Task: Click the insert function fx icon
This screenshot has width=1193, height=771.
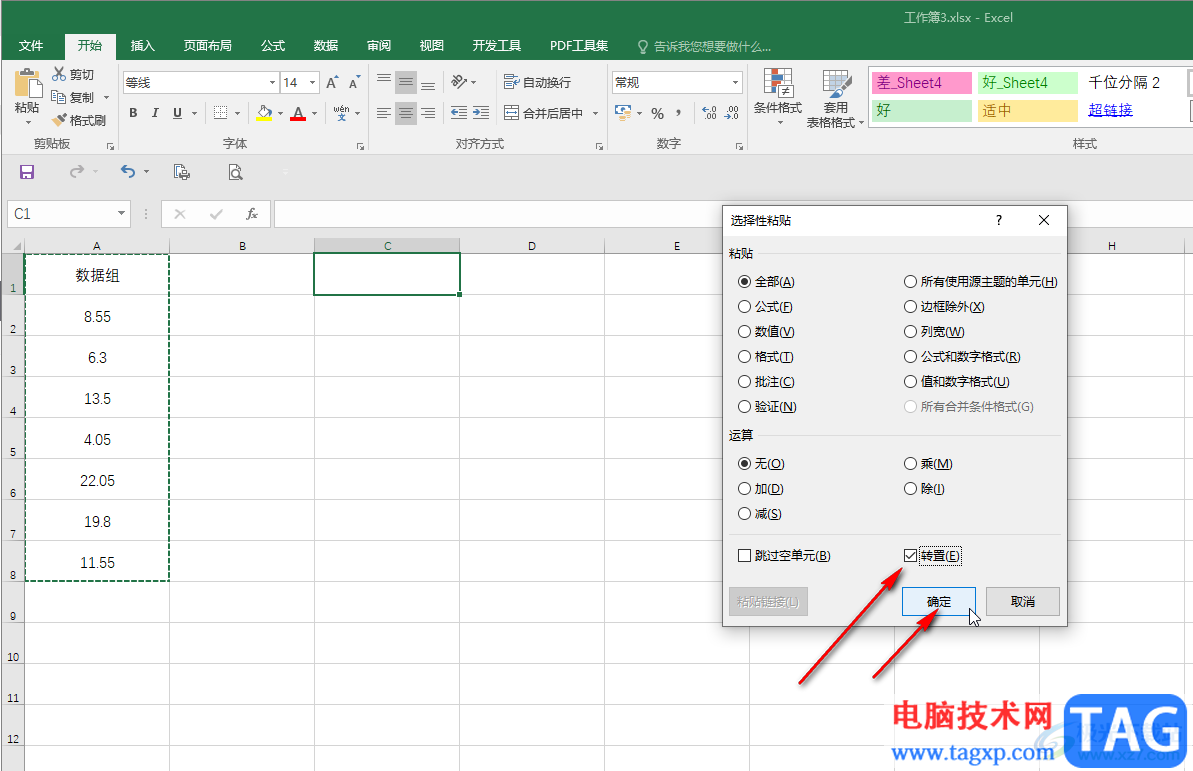Action: [x=252, y=214]
